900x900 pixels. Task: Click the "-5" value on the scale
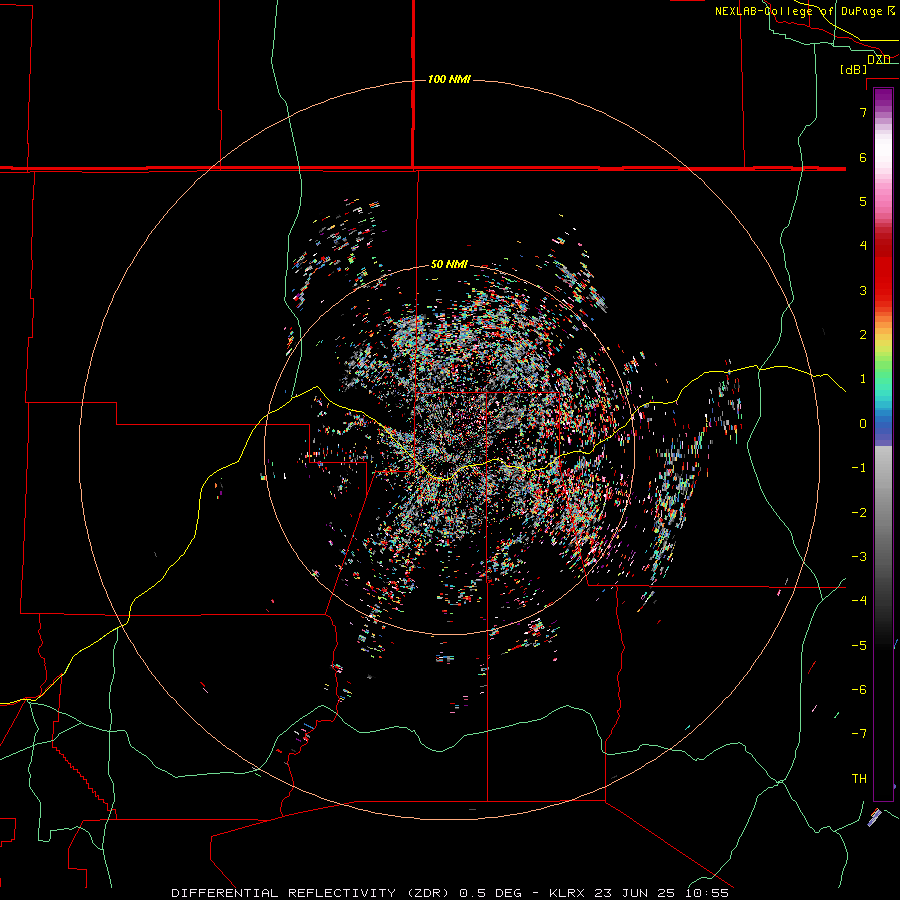pos(859,646)
